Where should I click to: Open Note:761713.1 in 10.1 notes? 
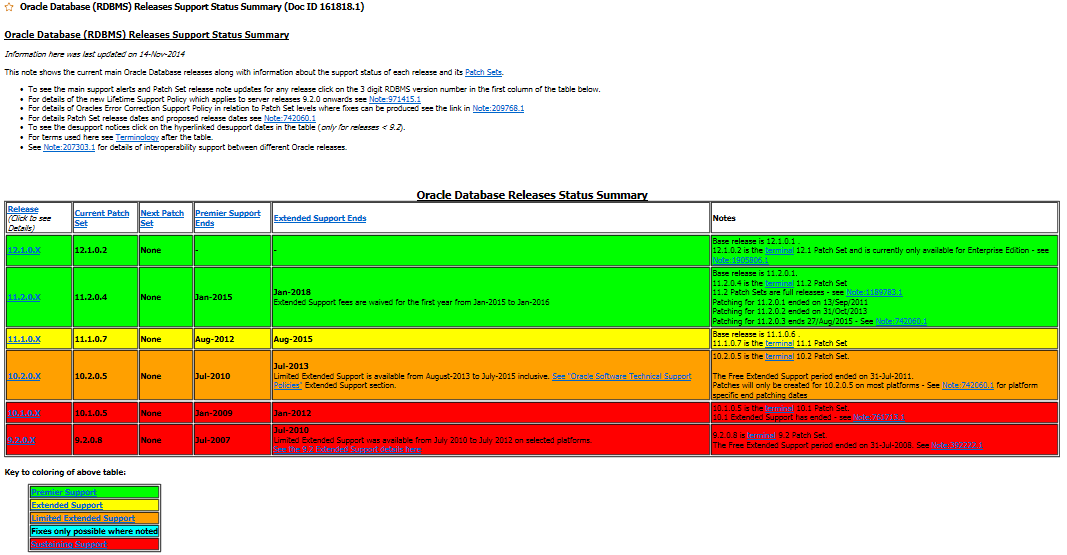tap(879, 418)
